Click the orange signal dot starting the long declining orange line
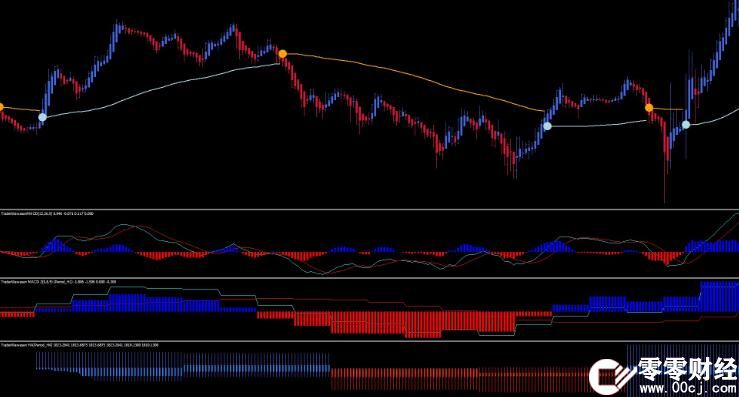The width and height of the screenshot is (739, 397). (x=282, y=54)
